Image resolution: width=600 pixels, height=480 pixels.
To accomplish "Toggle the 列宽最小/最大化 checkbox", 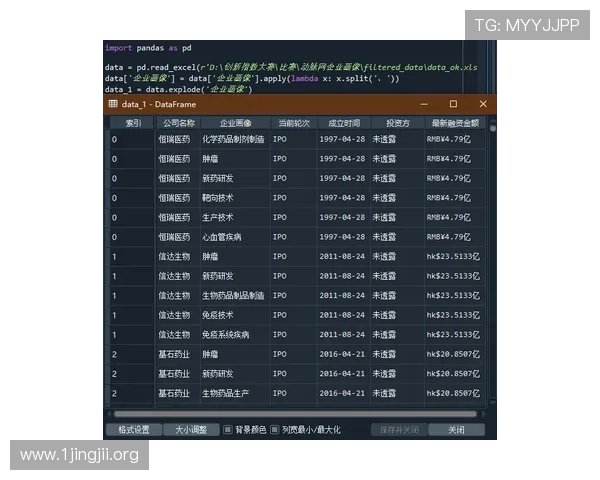I will tap(274, 430).
